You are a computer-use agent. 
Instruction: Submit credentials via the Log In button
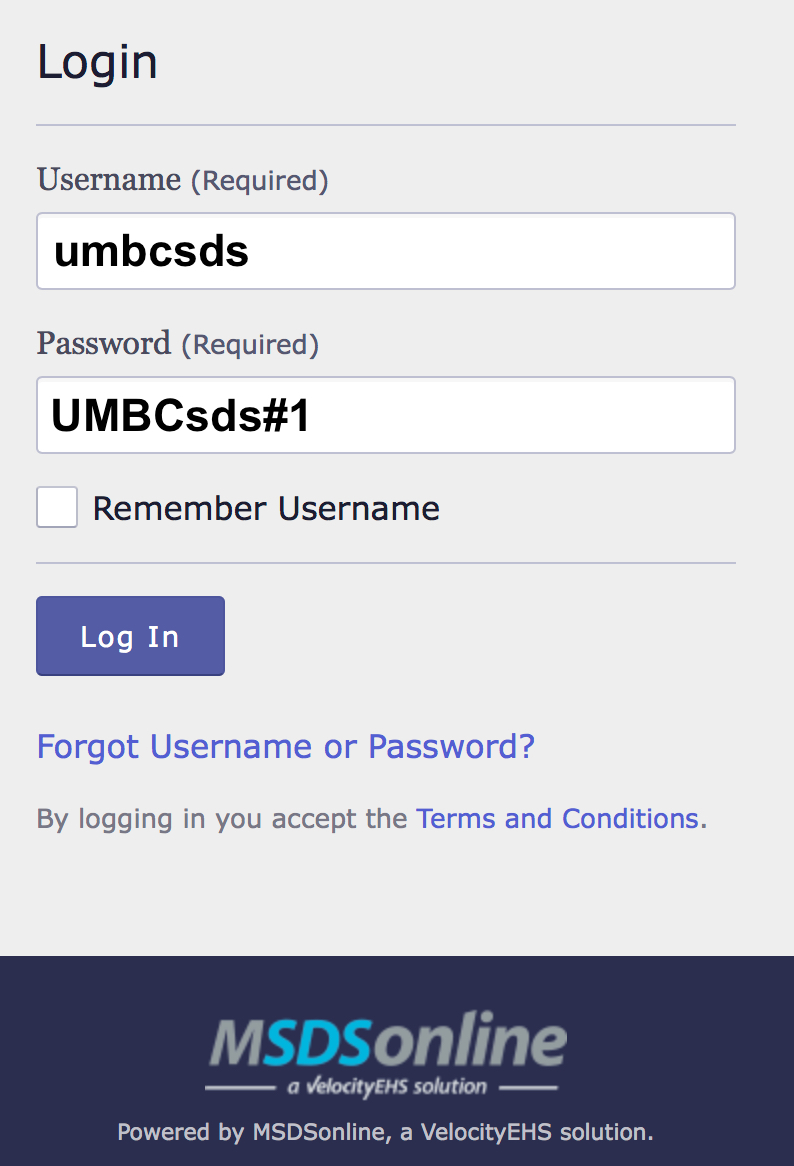pyautogui.click(x=130, y=635)
